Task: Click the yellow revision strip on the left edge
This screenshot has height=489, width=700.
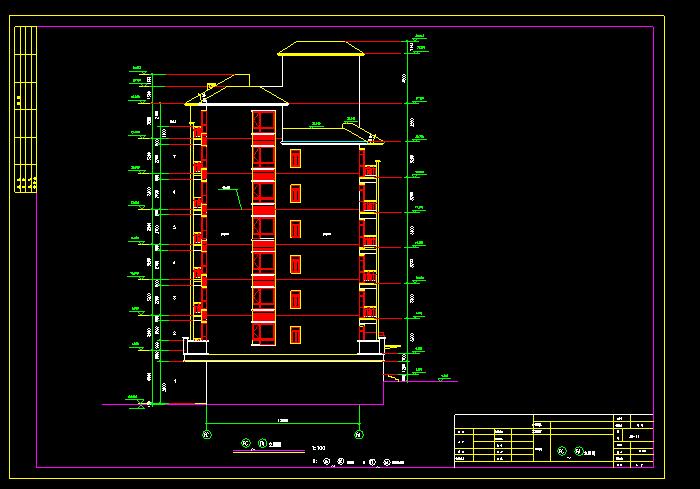Action: 25,110
